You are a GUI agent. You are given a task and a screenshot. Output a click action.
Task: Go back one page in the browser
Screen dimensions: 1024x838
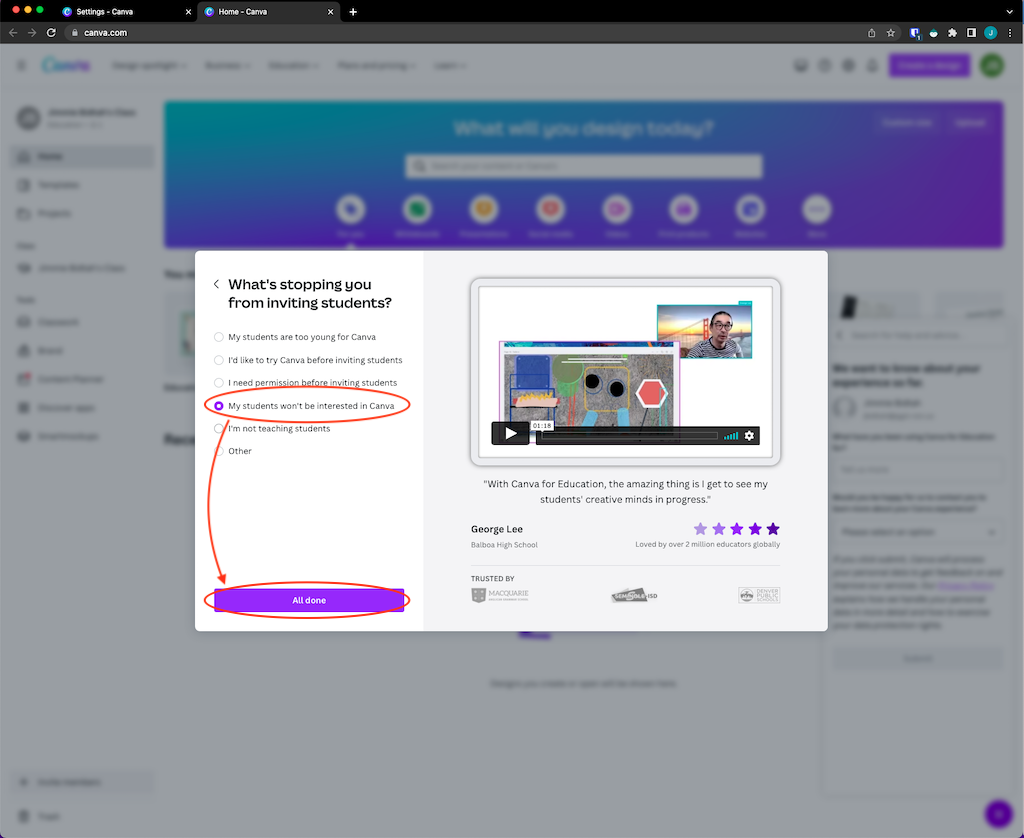(13, 33)
